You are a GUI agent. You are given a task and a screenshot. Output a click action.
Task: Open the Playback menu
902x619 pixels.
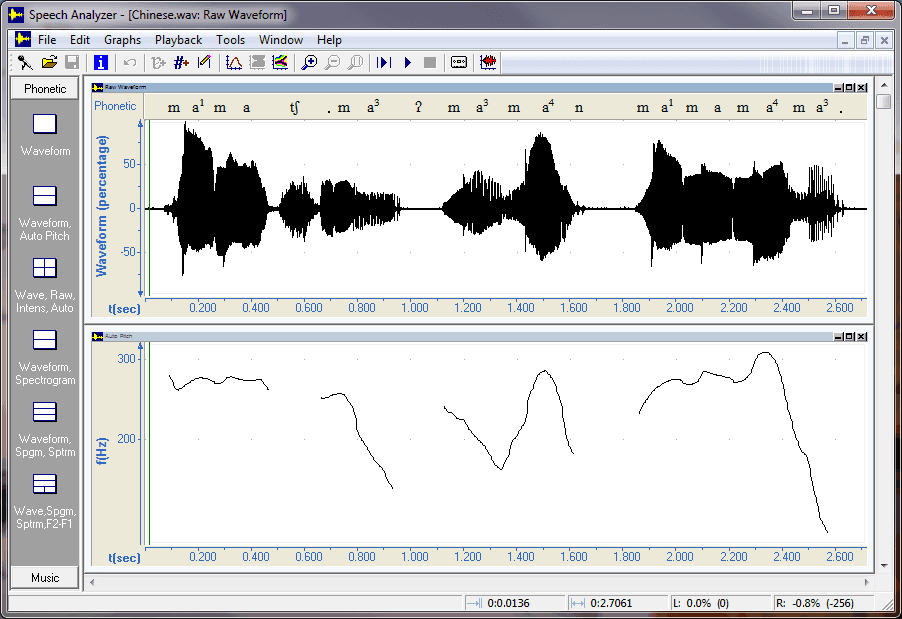coord(178,40)
